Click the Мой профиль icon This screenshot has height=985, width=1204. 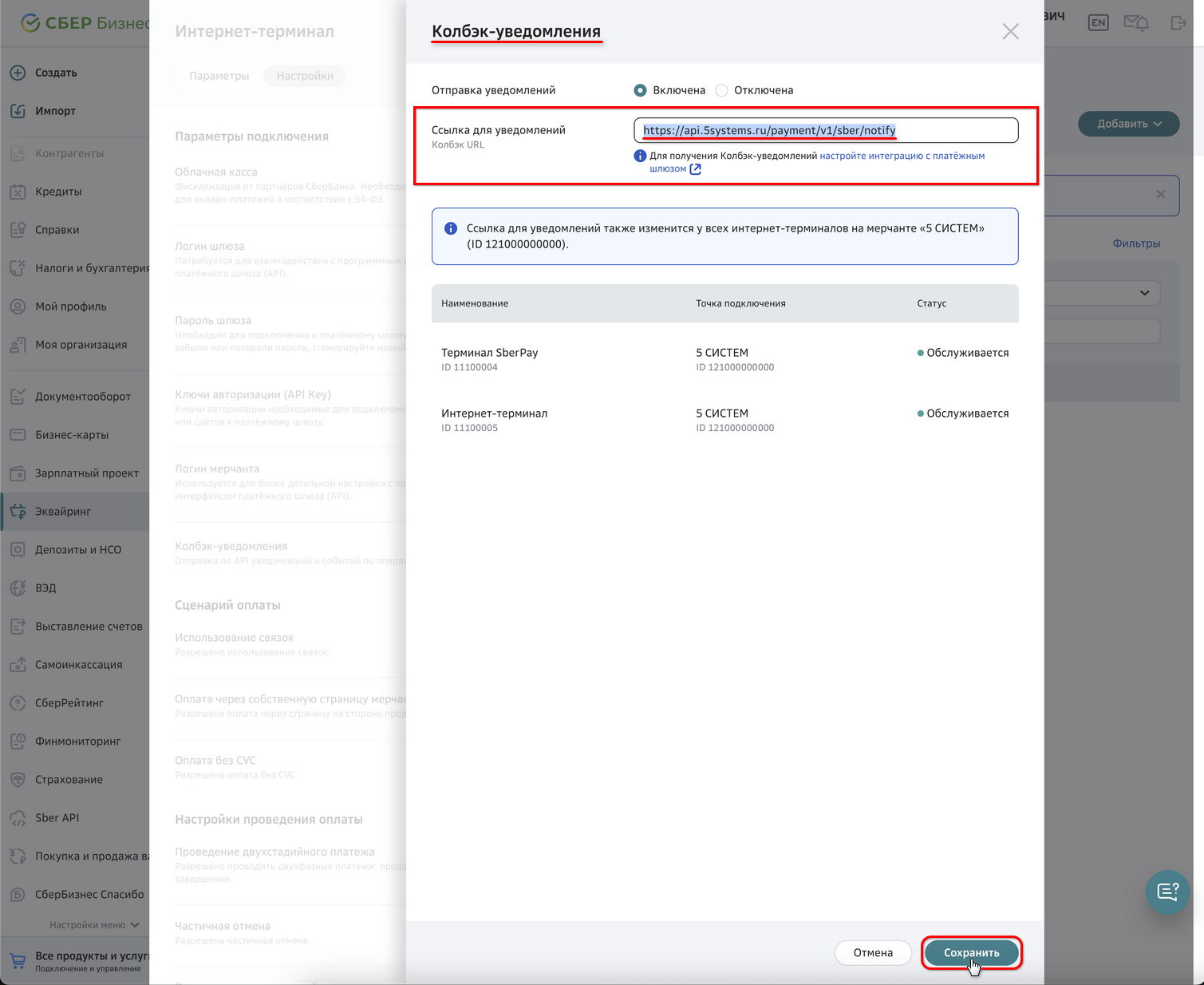(x=18, y=307)
